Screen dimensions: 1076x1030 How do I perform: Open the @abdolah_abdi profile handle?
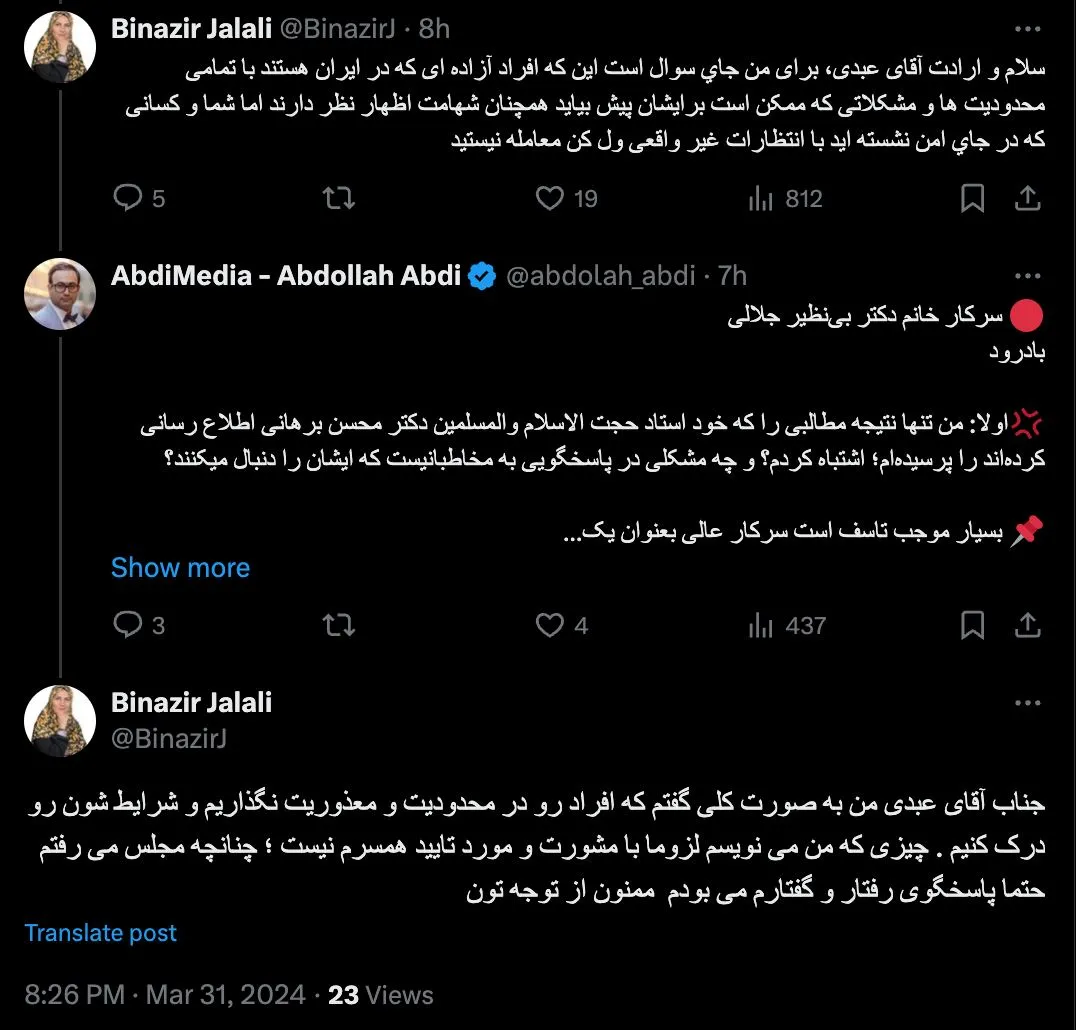[x=601, y=276]
